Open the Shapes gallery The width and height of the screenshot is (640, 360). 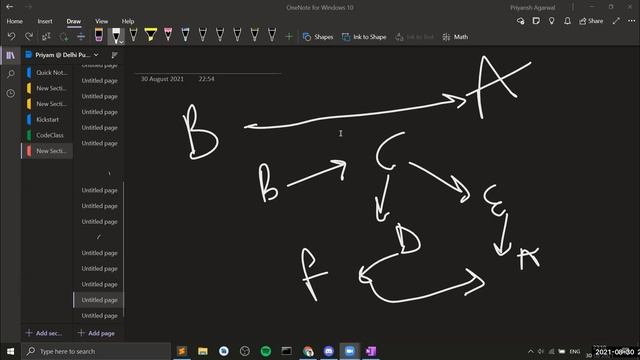[x=318, y=37]
